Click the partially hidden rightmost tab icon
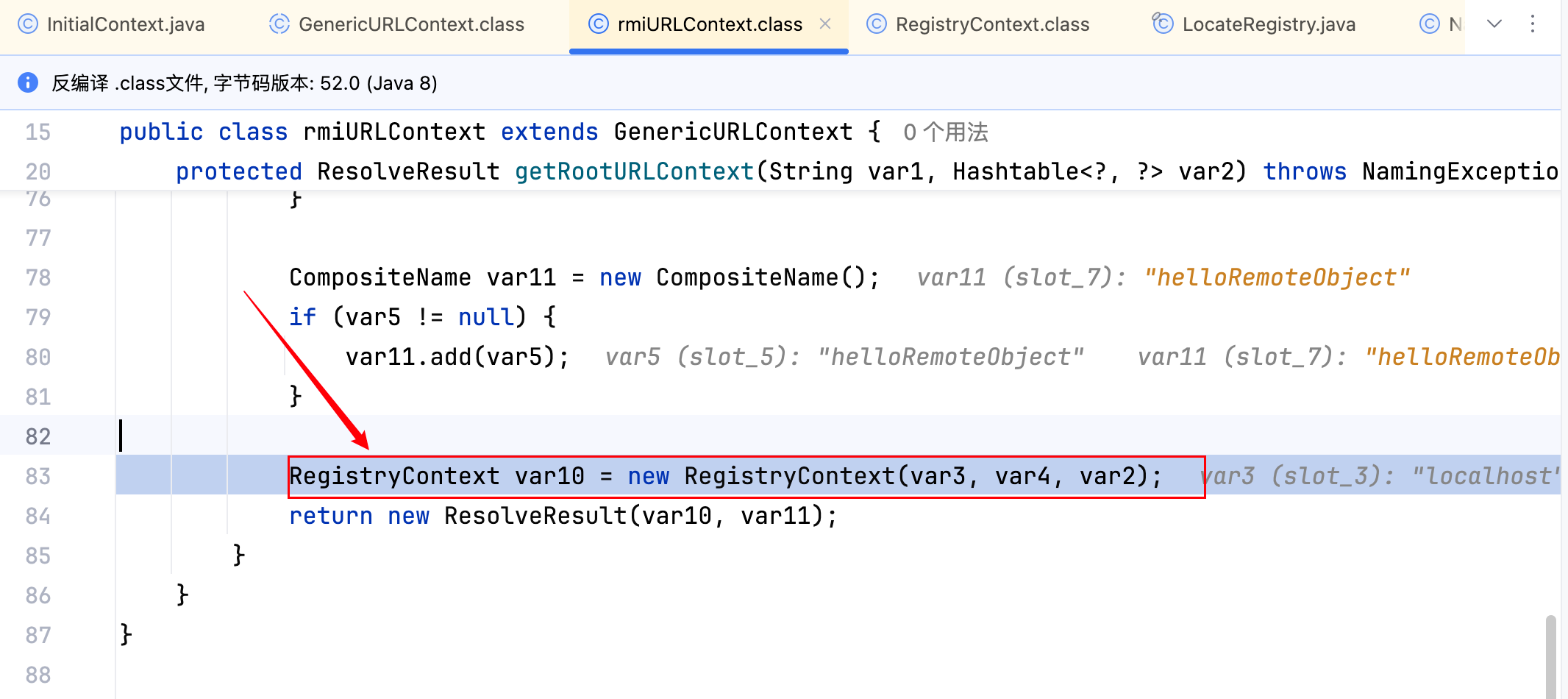The width and height of the screenshot is (1568, 699). click(x=1429, y=24)
